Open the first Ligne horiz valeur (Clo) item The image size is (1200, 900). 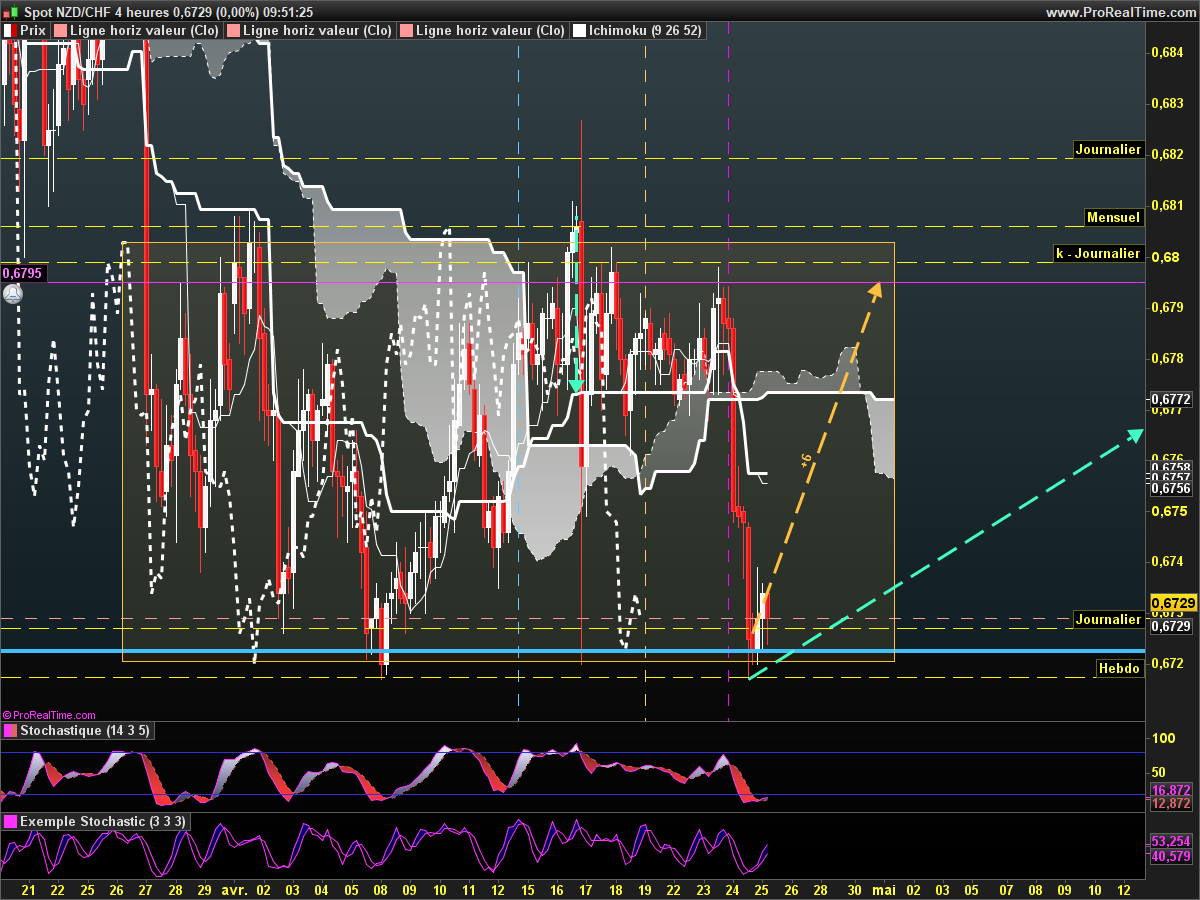pos(145,31)
